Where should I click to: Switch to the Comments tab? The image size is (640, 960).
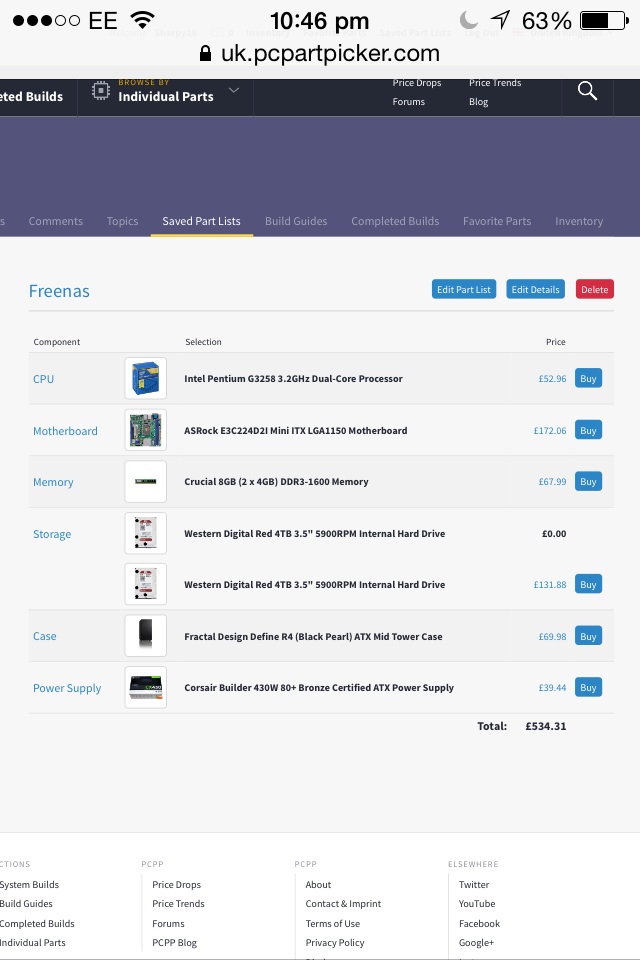(56, 221)
